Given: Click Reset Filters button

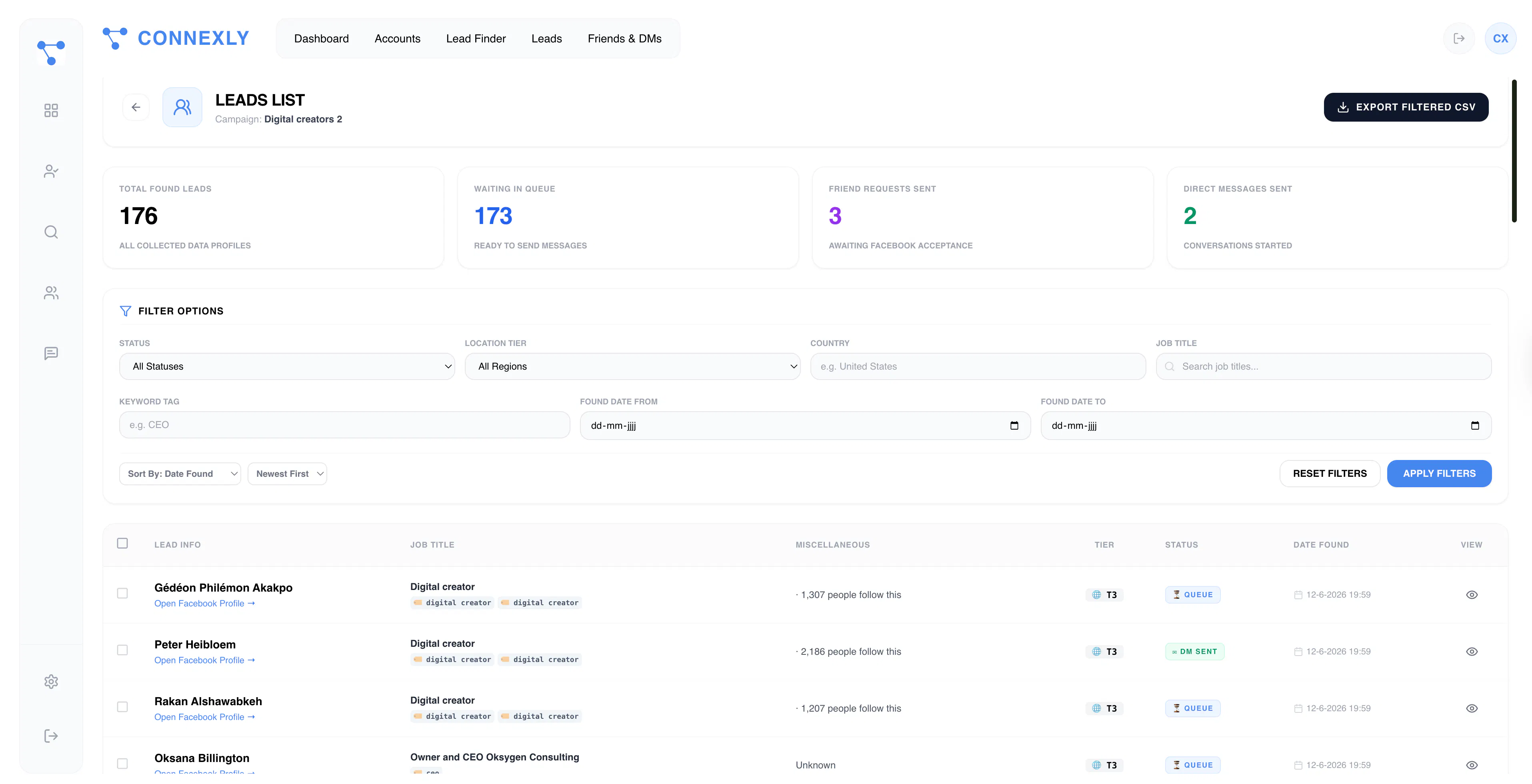Looking at the screenshot, I should coord(1330,474).
